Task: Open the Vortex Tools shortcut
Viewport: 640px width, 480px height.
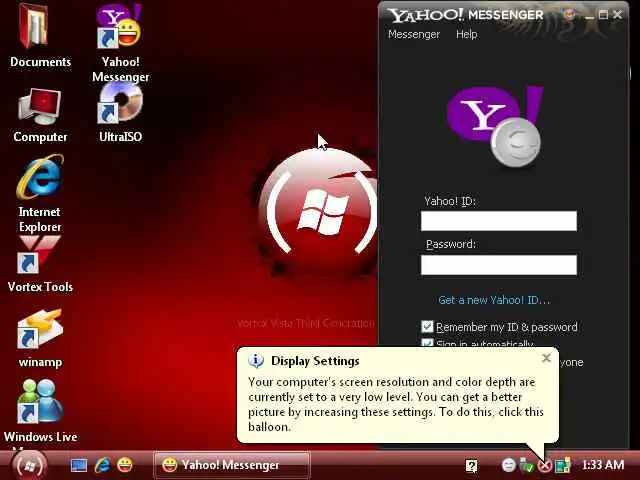Action: coord(40,264)
